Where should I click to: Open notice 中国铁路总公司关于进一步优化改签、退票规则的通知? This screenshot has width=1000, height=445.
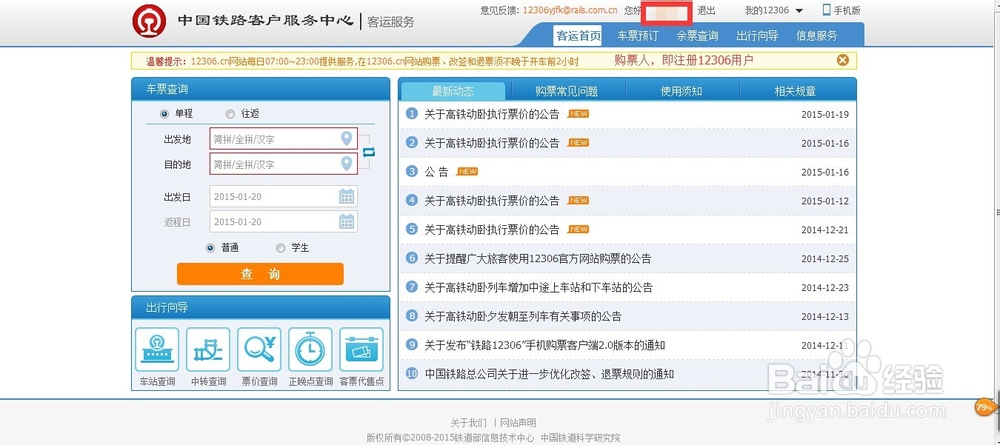pyautogui.click(x=549, y=374)
